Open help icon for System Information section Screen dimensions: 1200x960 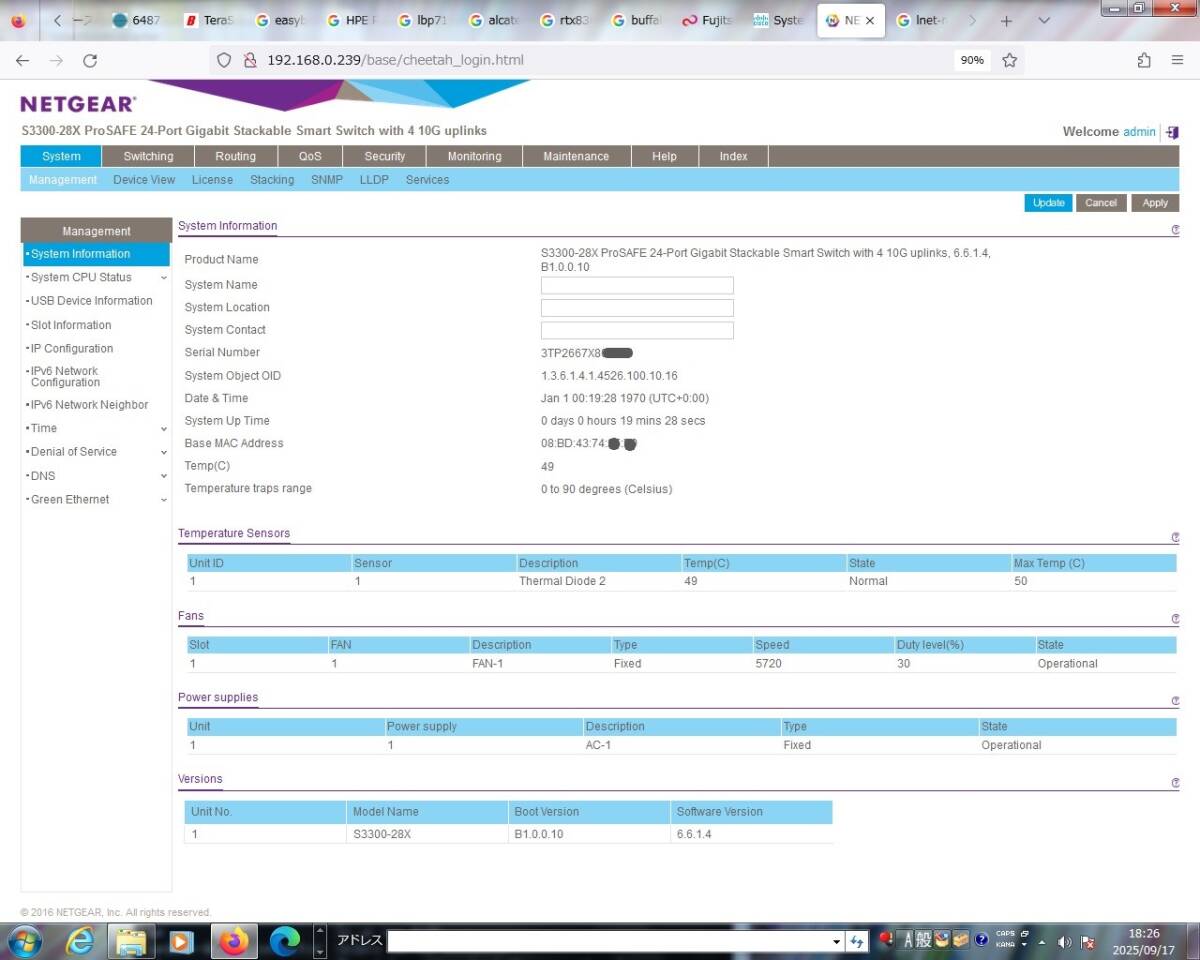click(x=1175, y=230)
